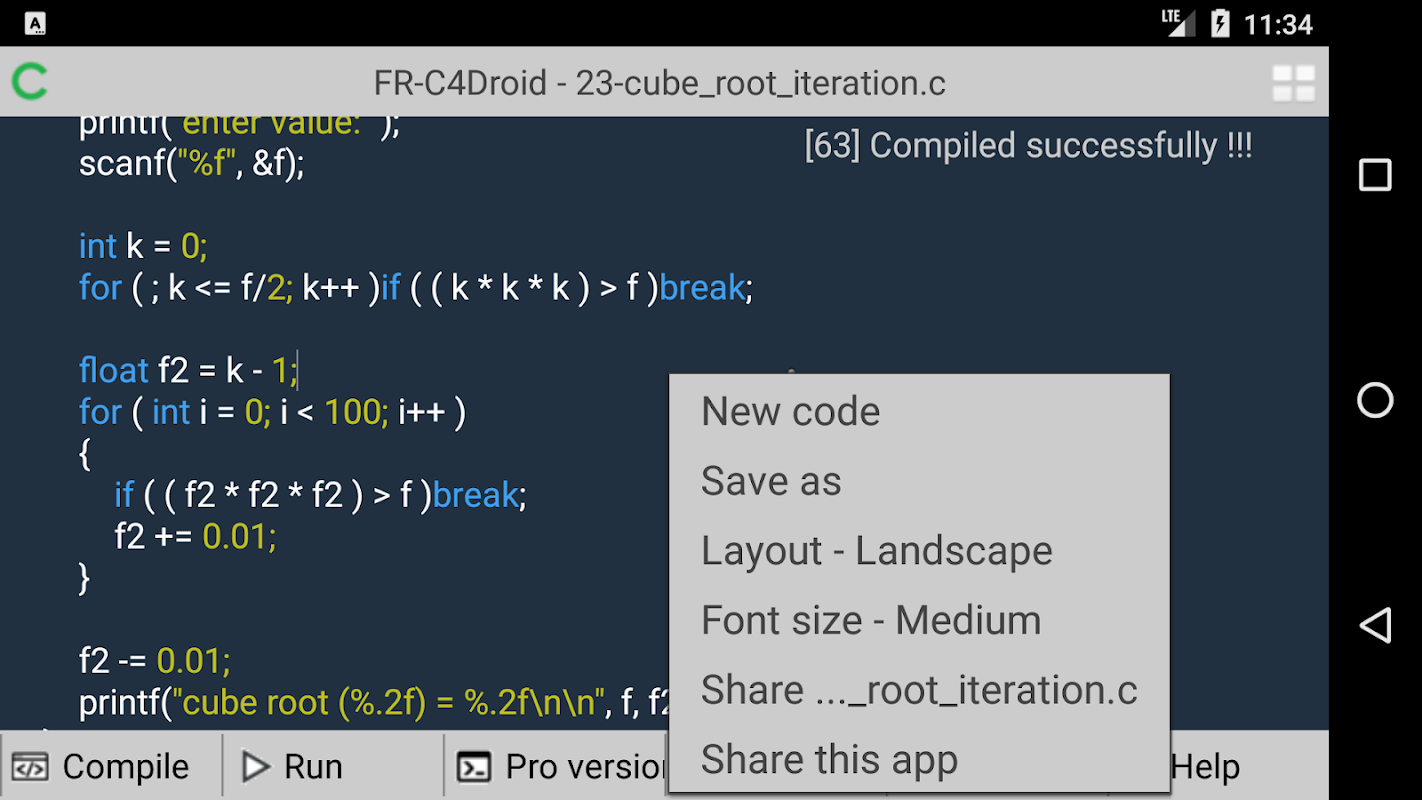Click the Compile code icon
Screen dimensions: 1422x800
click(x=30, y=767)
